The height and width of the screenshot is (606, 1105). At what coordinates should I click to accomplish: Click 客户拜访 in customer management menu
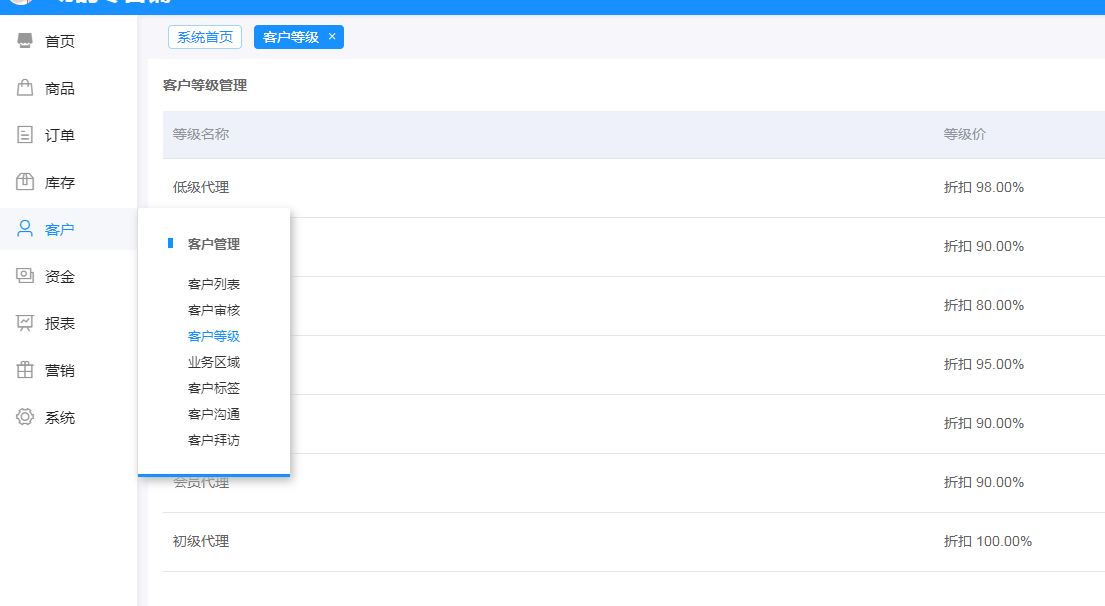214,440
